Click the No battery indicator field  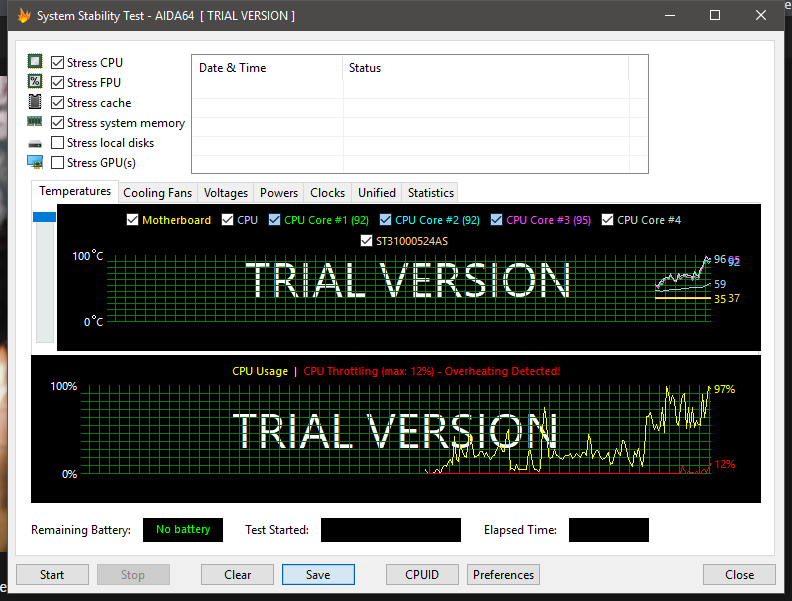[183, 530]
